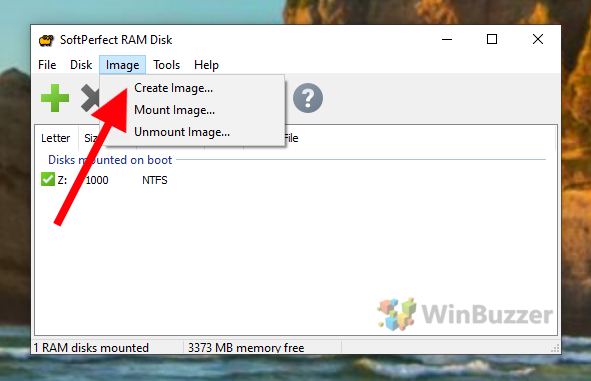Open the Help menu
Screen dimensions: 591x381
click(x=206, y=65)
